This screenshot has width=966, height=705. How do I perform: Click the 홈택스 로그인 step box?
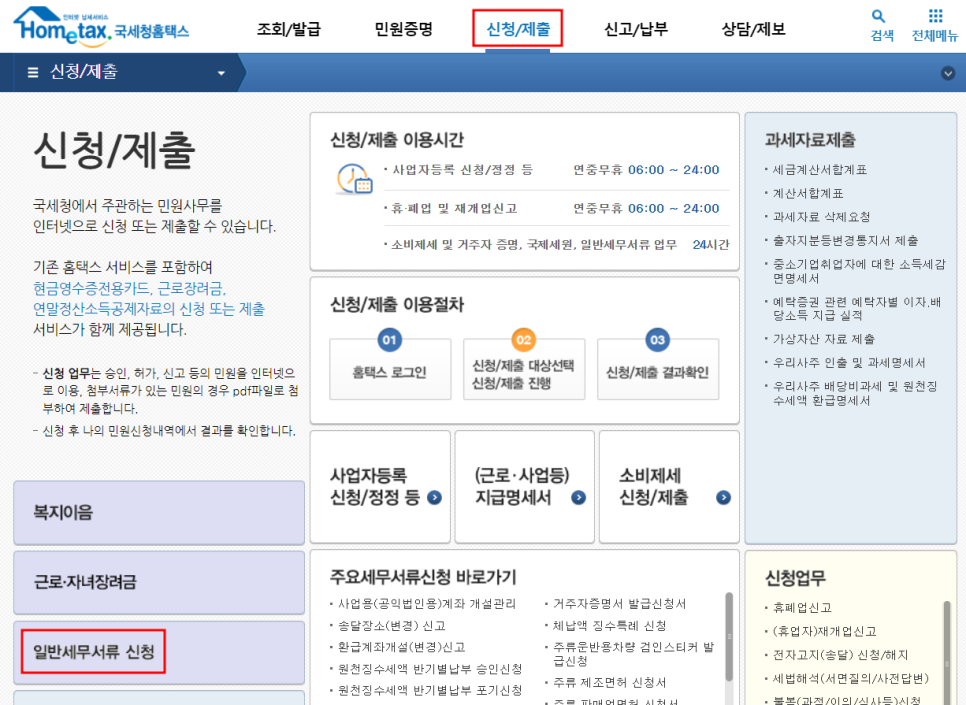390,370
